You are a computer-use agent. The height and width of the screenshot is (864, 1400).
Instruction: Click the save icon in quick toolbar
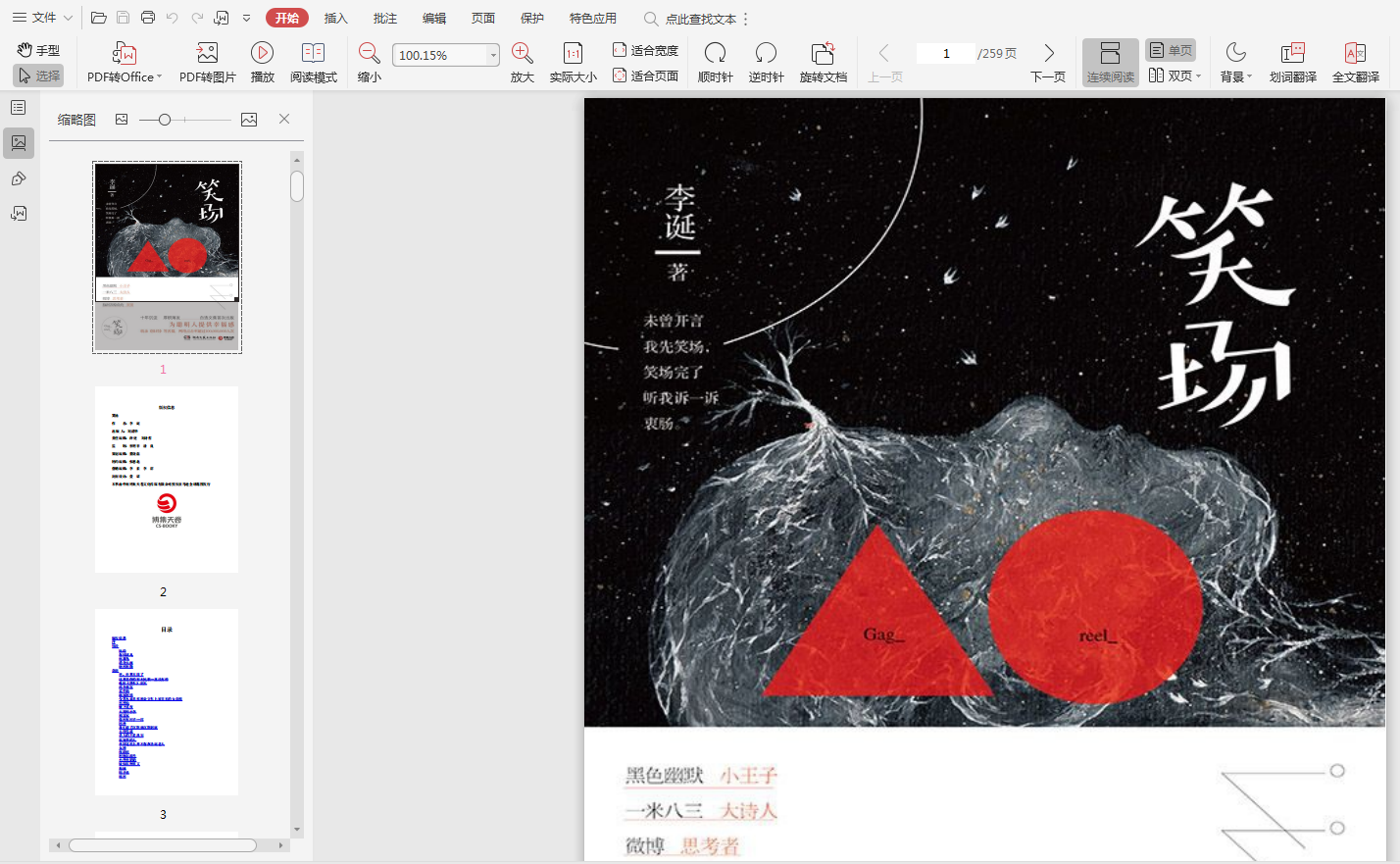click(123, 18)
